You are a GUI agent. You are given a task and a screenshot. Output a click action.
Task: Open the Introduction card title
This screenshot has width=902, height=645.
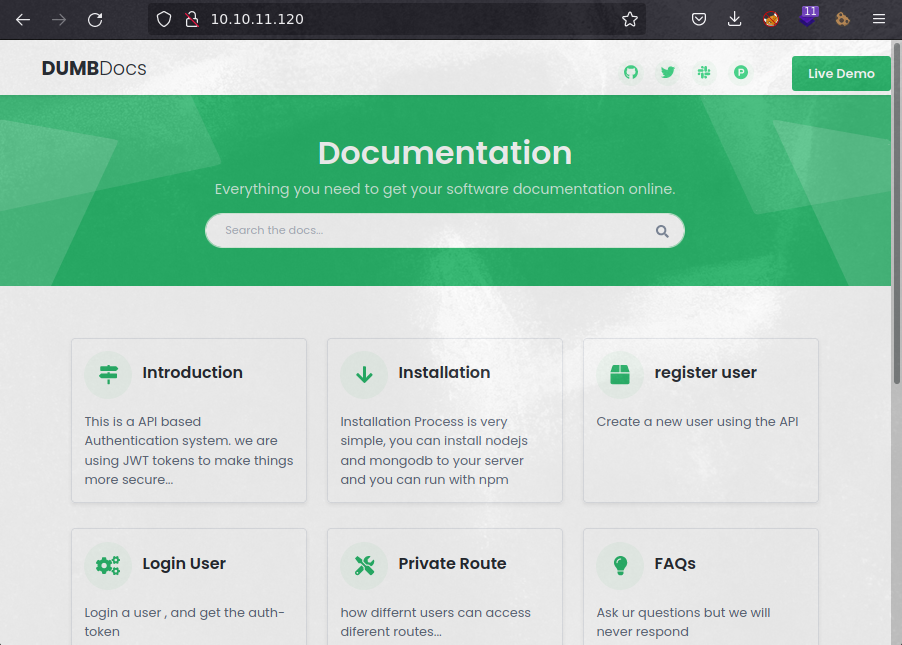click(x=193, y=373)
